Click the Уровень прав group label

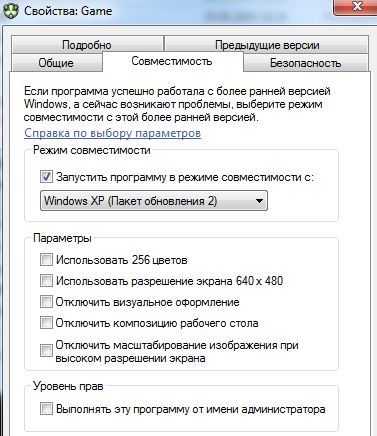tap(68, 386)
